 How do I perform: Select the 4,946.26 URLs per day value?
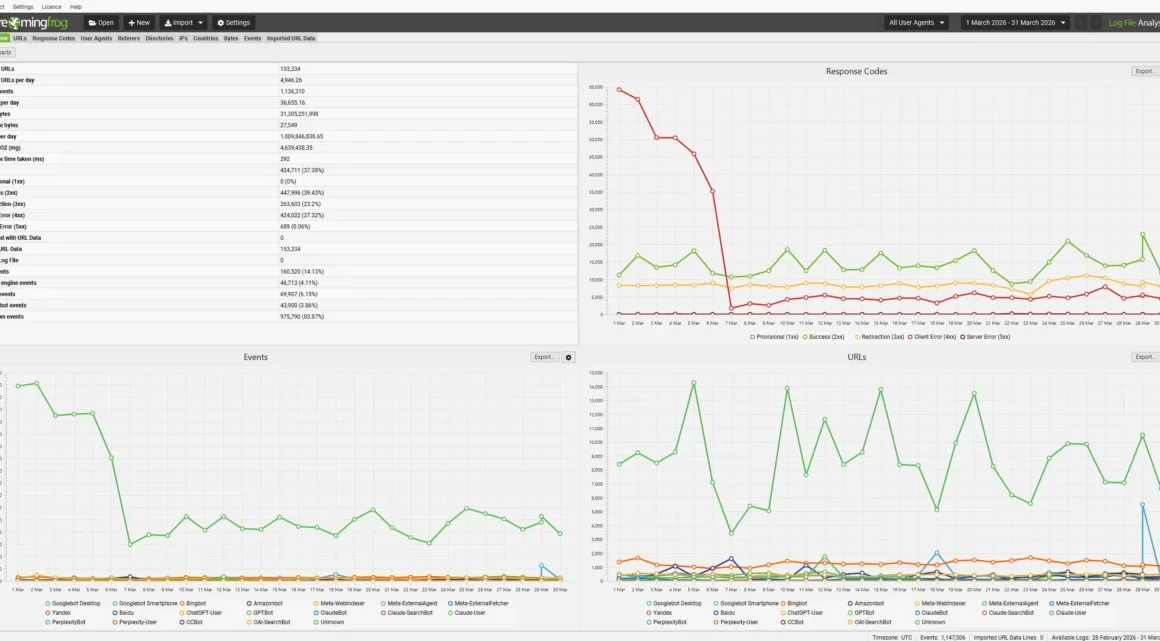[x=291, y=80]
